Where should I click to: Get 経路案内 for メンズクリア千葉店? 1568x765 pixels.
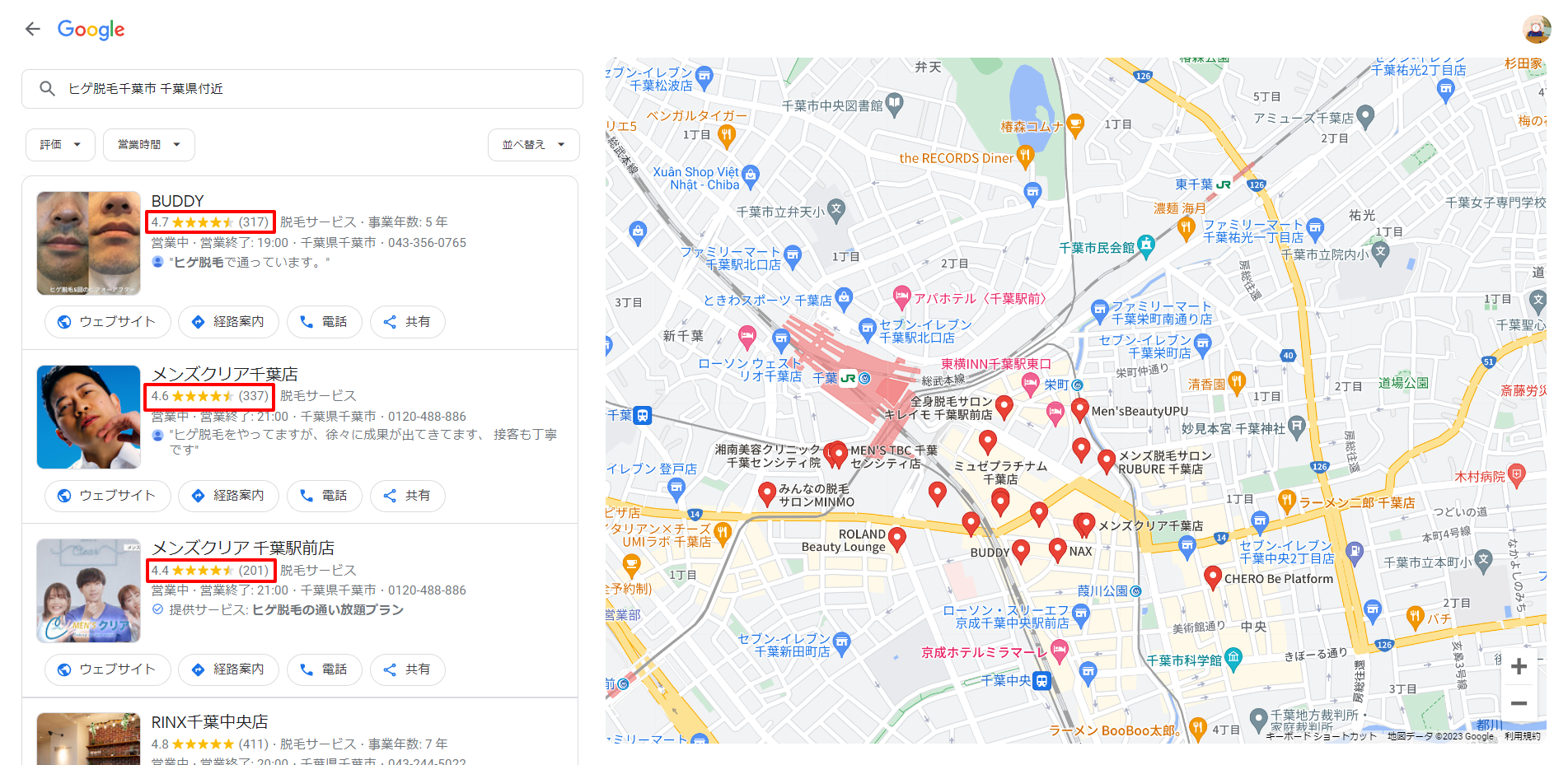point(229,495)
